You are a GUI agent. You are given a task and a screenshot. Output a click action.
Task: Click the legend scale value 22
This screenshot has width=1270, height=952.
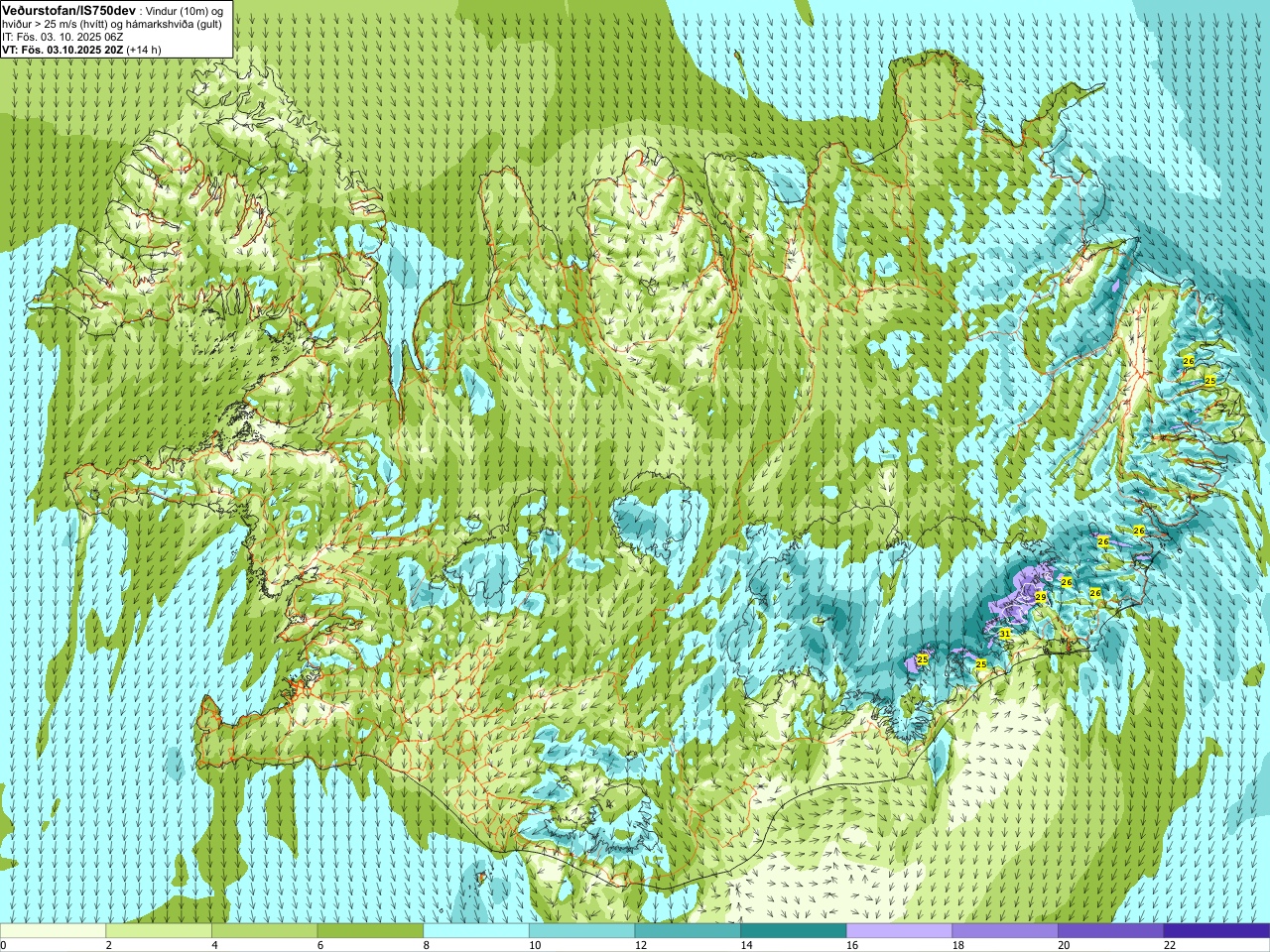[x=1169, y=945]
